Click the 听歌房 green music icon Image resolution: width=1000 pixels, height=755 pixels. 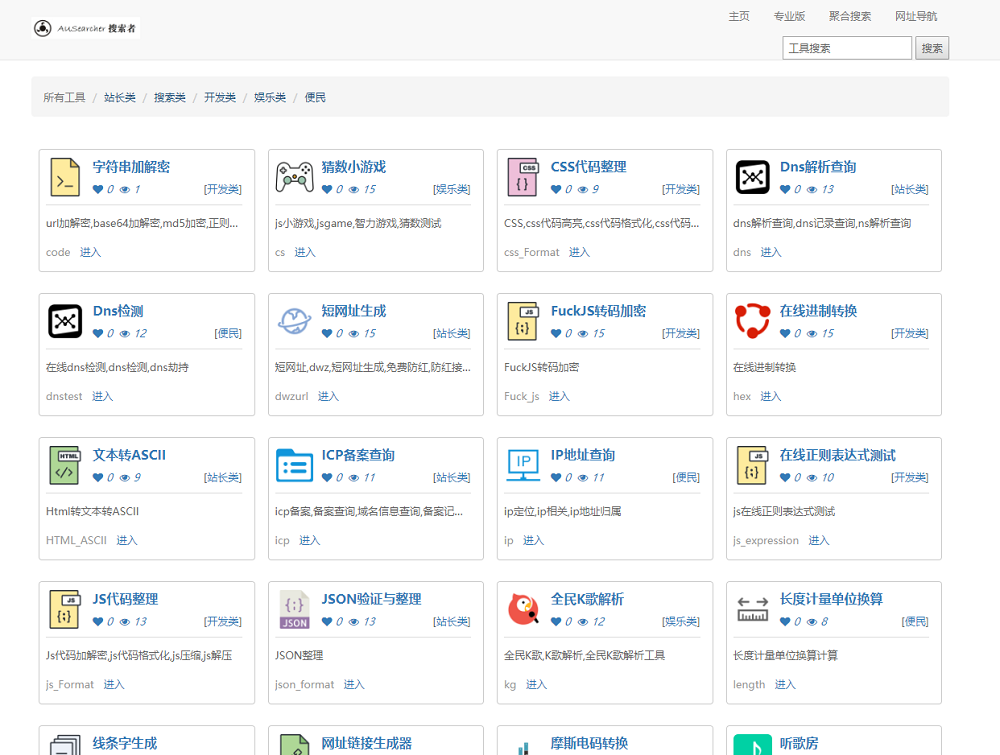[753, 745]
